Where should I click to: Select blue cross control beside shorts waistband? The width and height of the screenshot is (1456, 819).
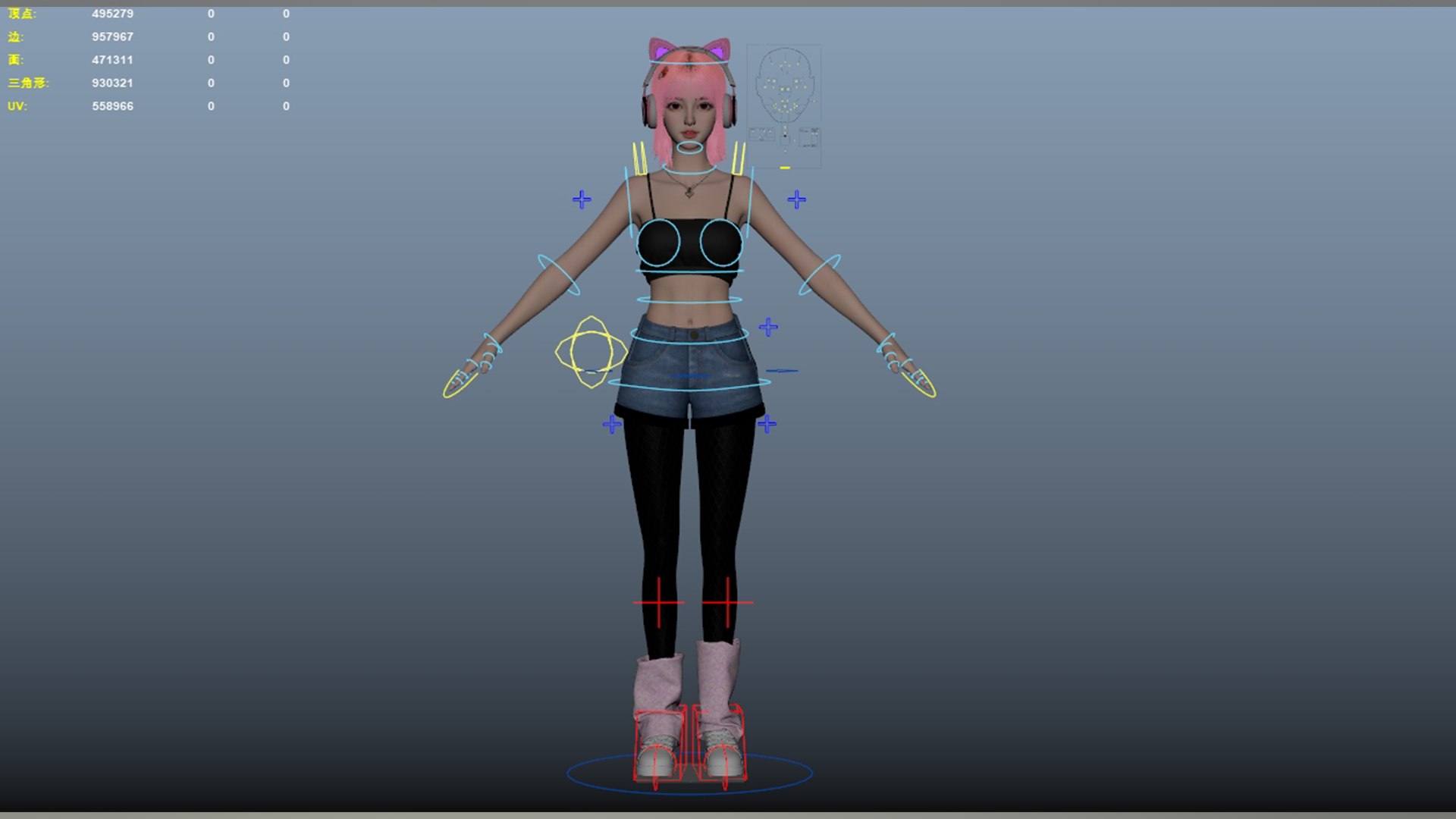[768, 327]
